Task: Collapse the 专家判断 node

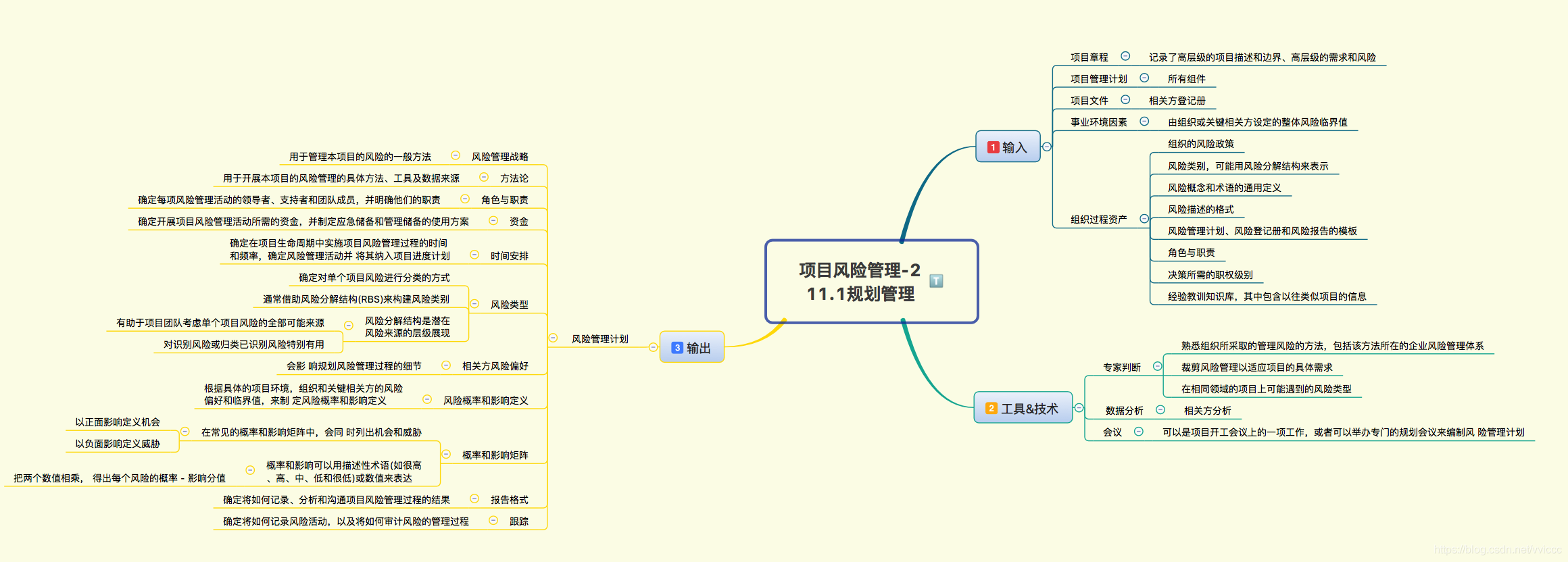Action: tap(1158, 366)
